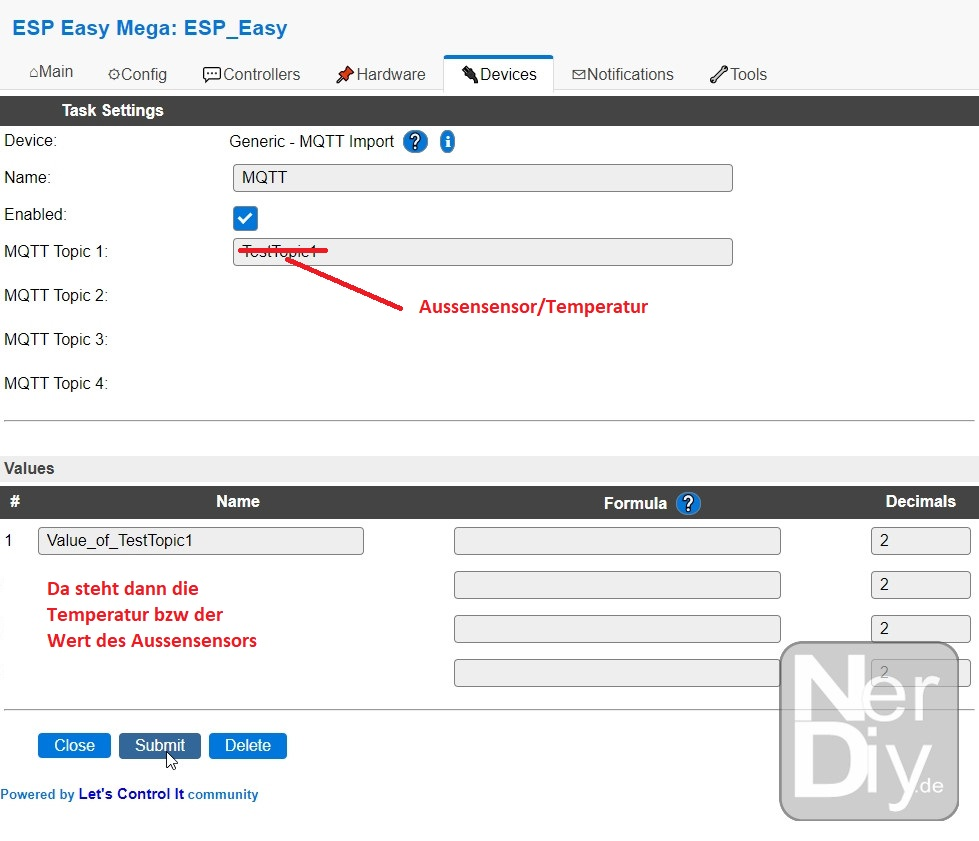Select the Devices tab
This screenshot has height=841, width=979.
click(499, 74)
